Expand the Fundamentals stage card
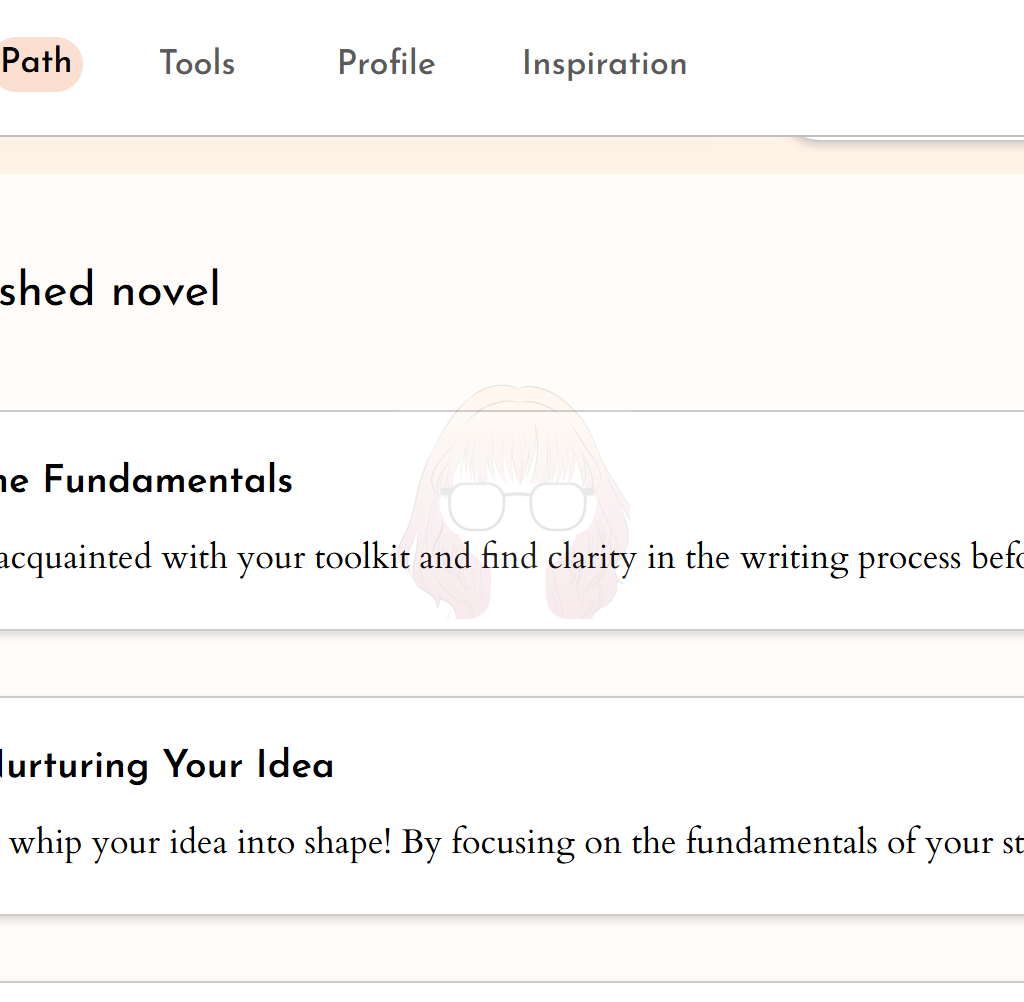The width and height of the screenshot is (1024, 1002). coord(512,520)
